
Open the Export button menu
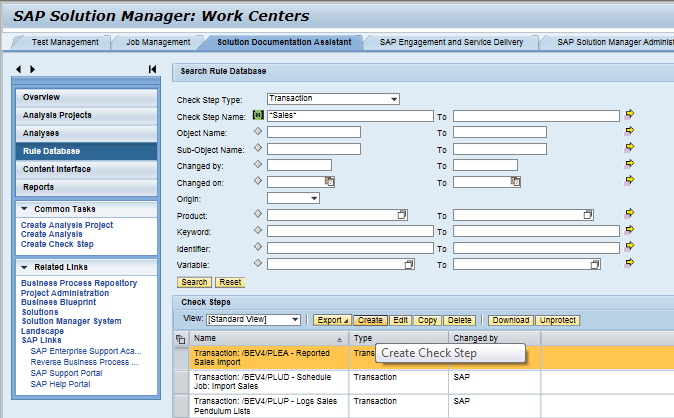pos(332,320)
